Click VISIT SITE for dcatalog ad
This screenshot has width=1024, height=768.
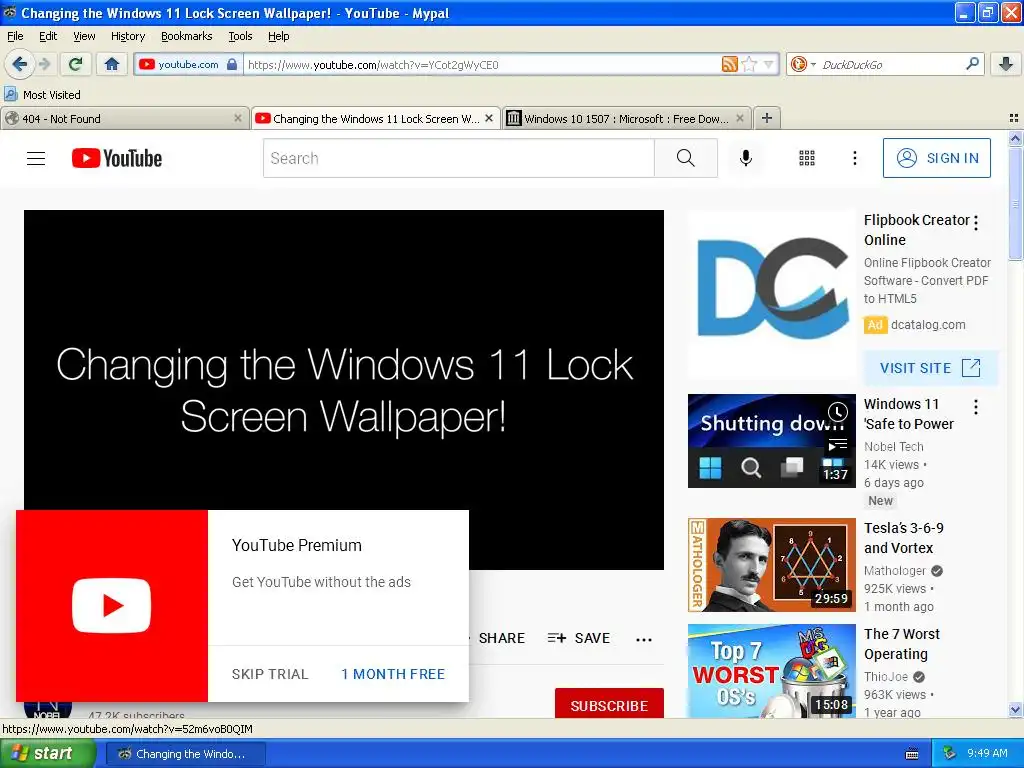tap(930, 368)
